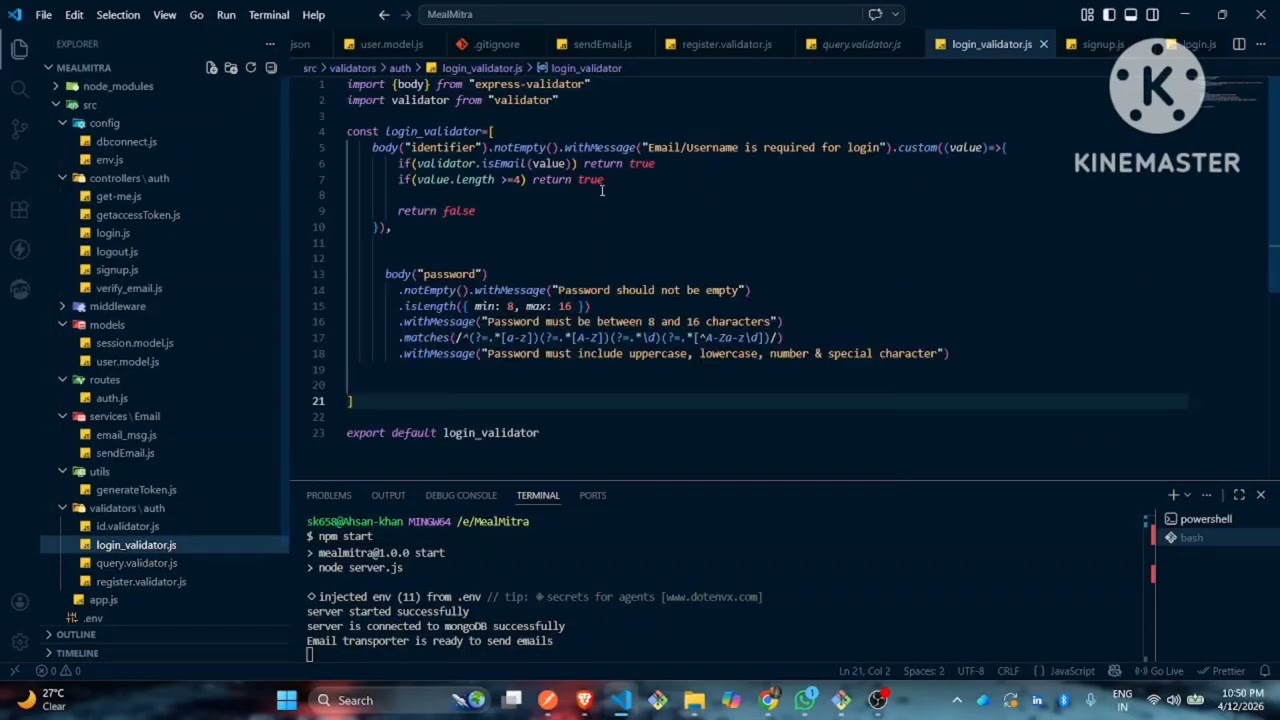Open the Windows Start button
Screen dimensions: 1280x720
[x=287, y=700]
